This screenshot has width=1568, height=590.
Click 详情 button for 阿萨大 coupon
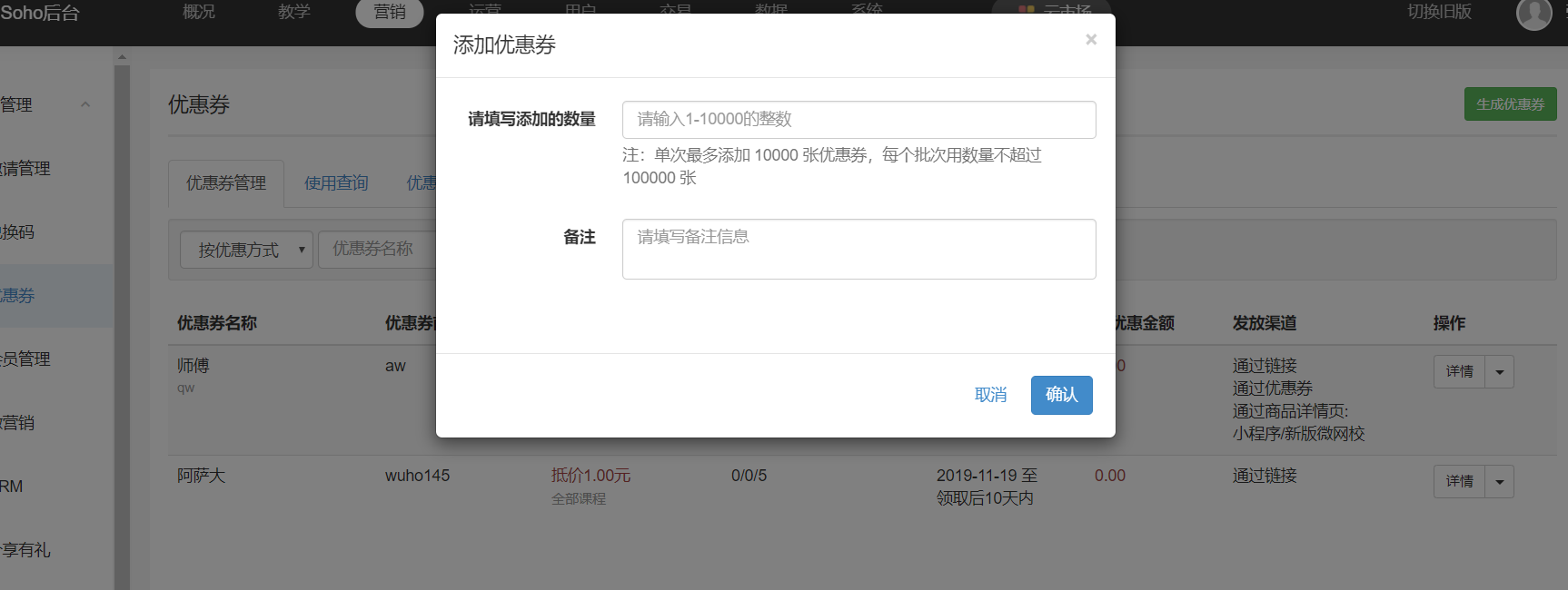tap(1459, 482)
